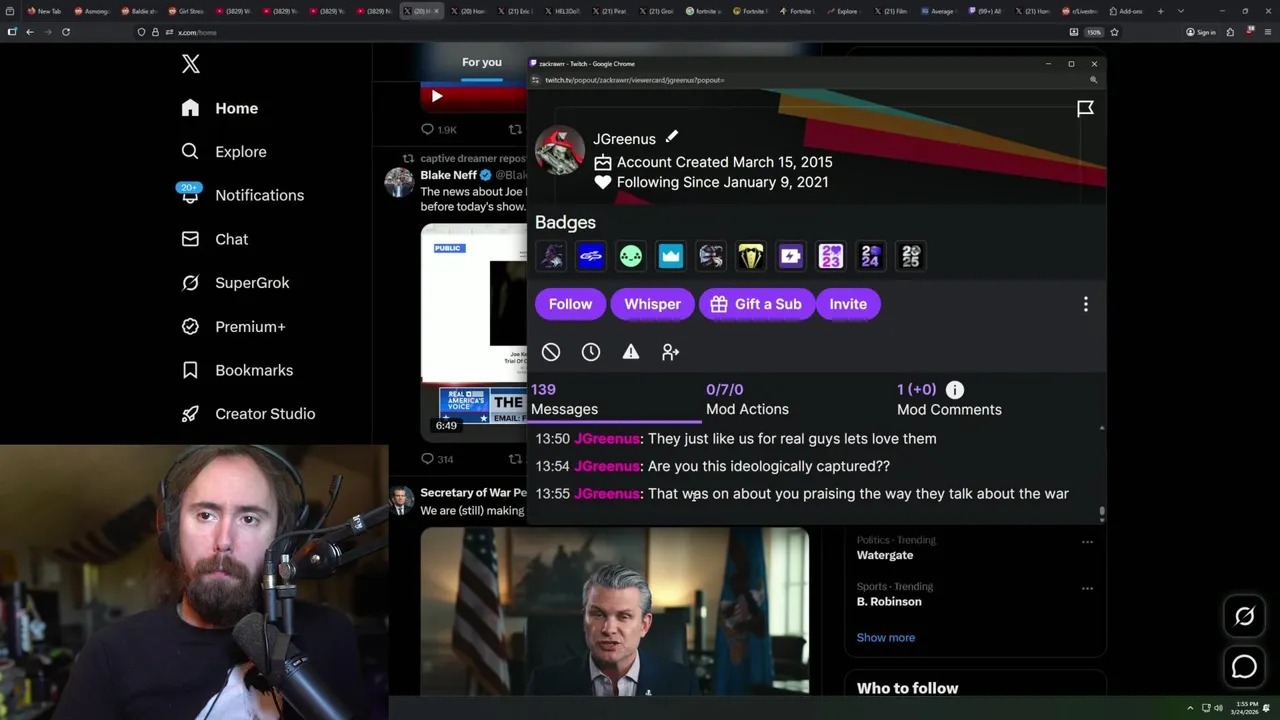Click the blue crown Prime badge
Image resolution: width=1280 pixels, height=720 pixels.
point(671,256)
